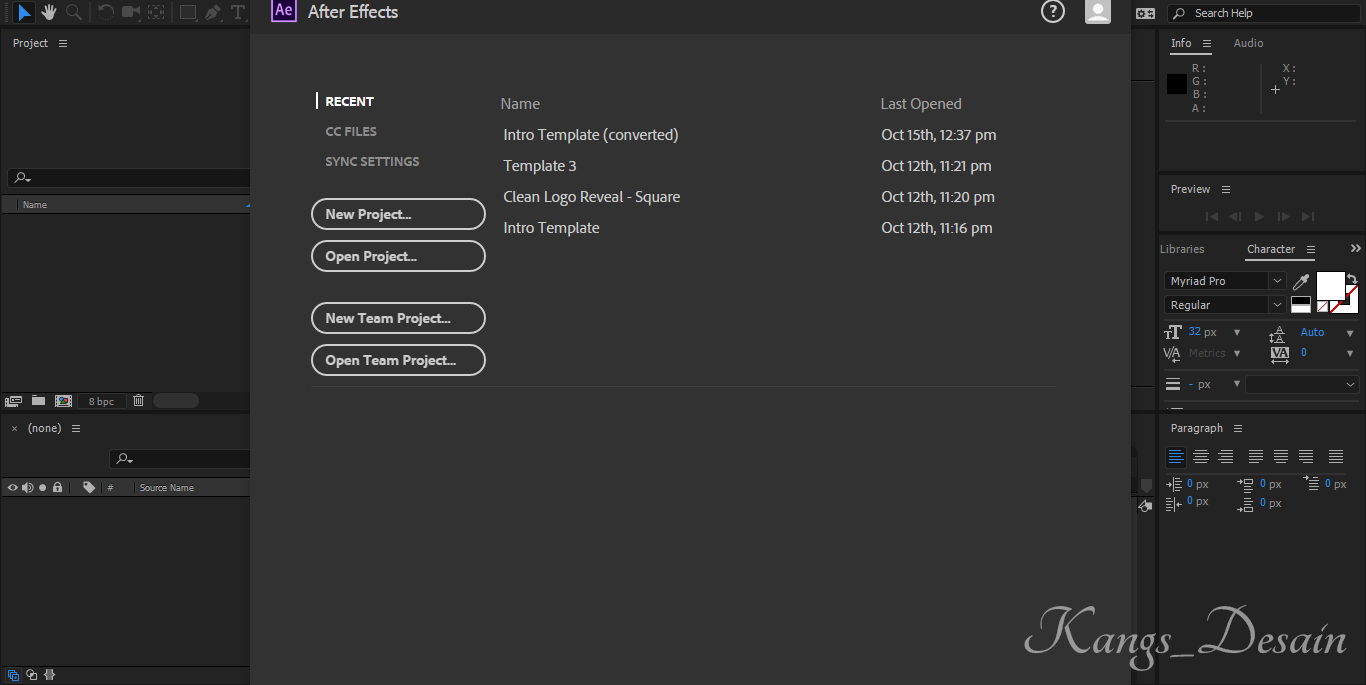Click the user profile avatar icon
1366x685 pixels.
click(x=1098, y=11)
